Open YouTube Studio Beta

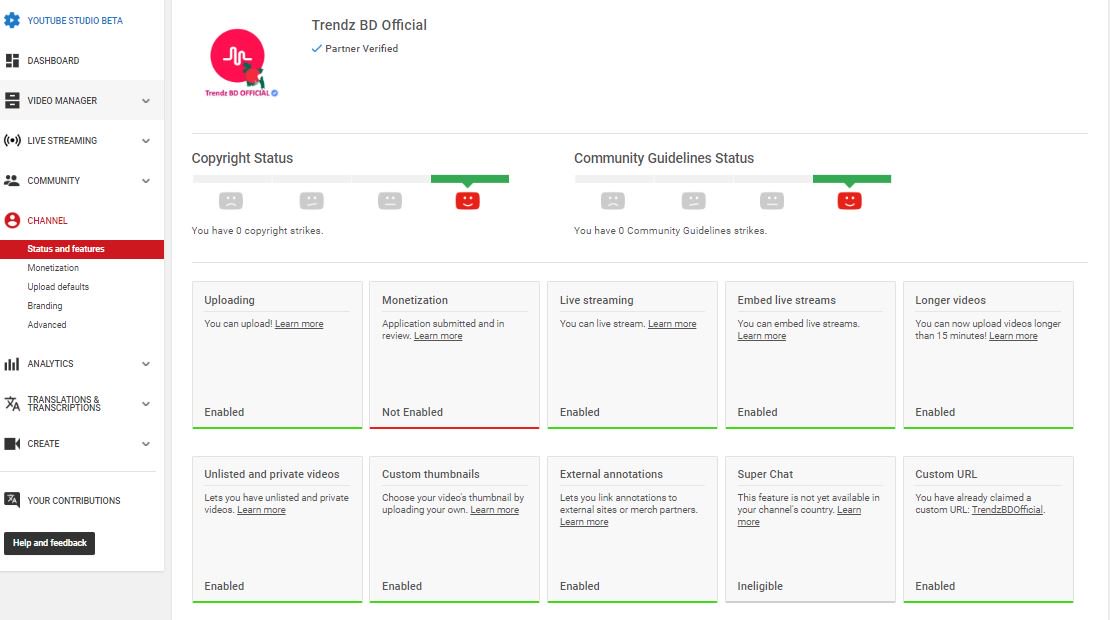pos(75,21)
